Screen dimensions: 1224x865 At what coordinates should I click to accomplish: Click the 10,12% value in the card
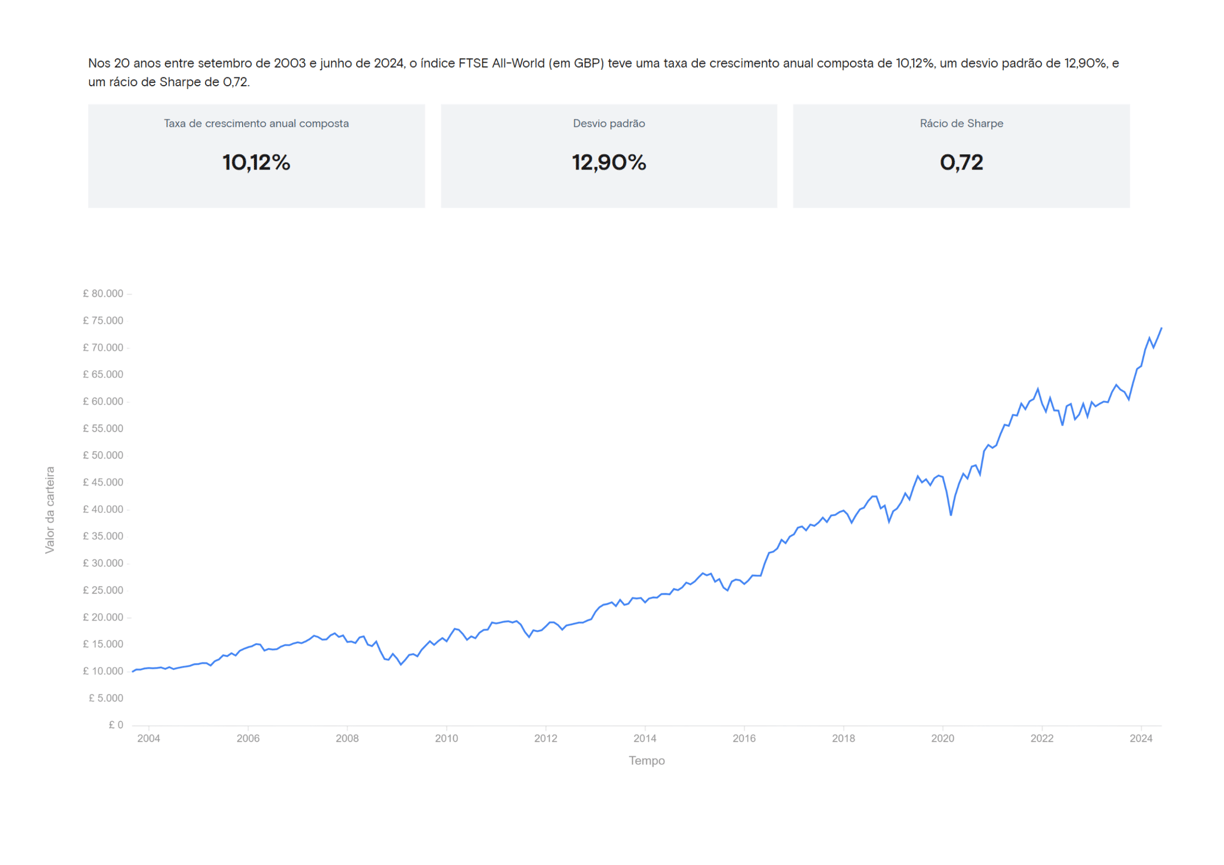(256, 163)
